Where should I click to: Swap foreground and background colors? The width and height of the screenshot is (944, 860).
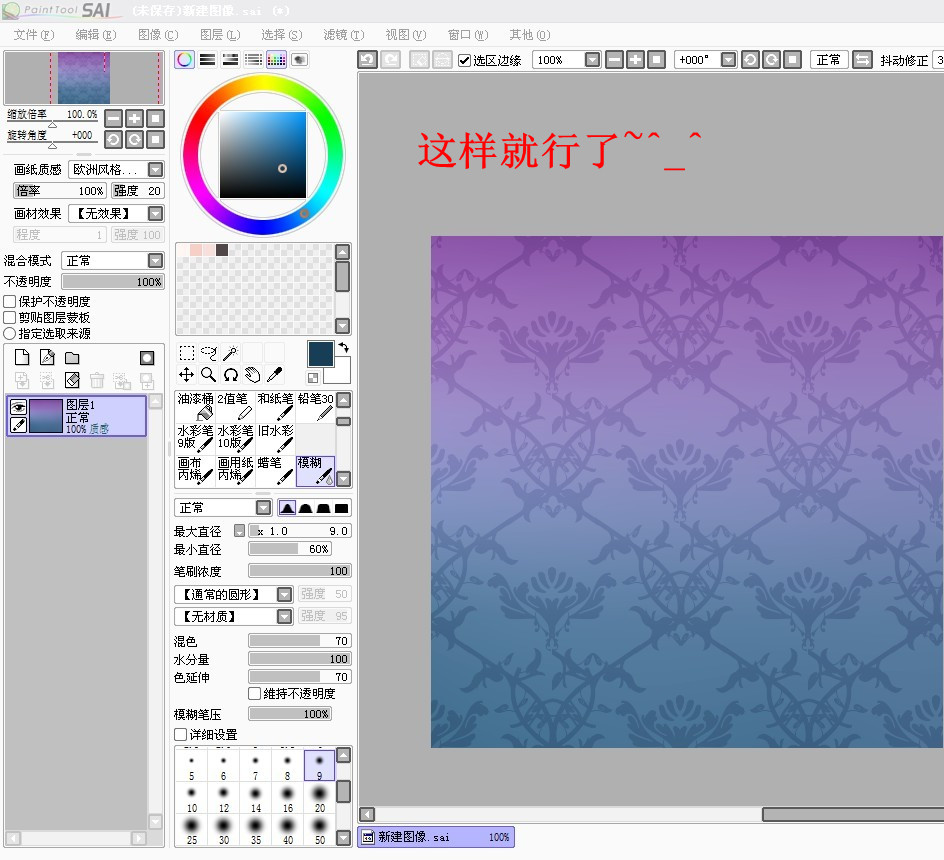(344, 347)
